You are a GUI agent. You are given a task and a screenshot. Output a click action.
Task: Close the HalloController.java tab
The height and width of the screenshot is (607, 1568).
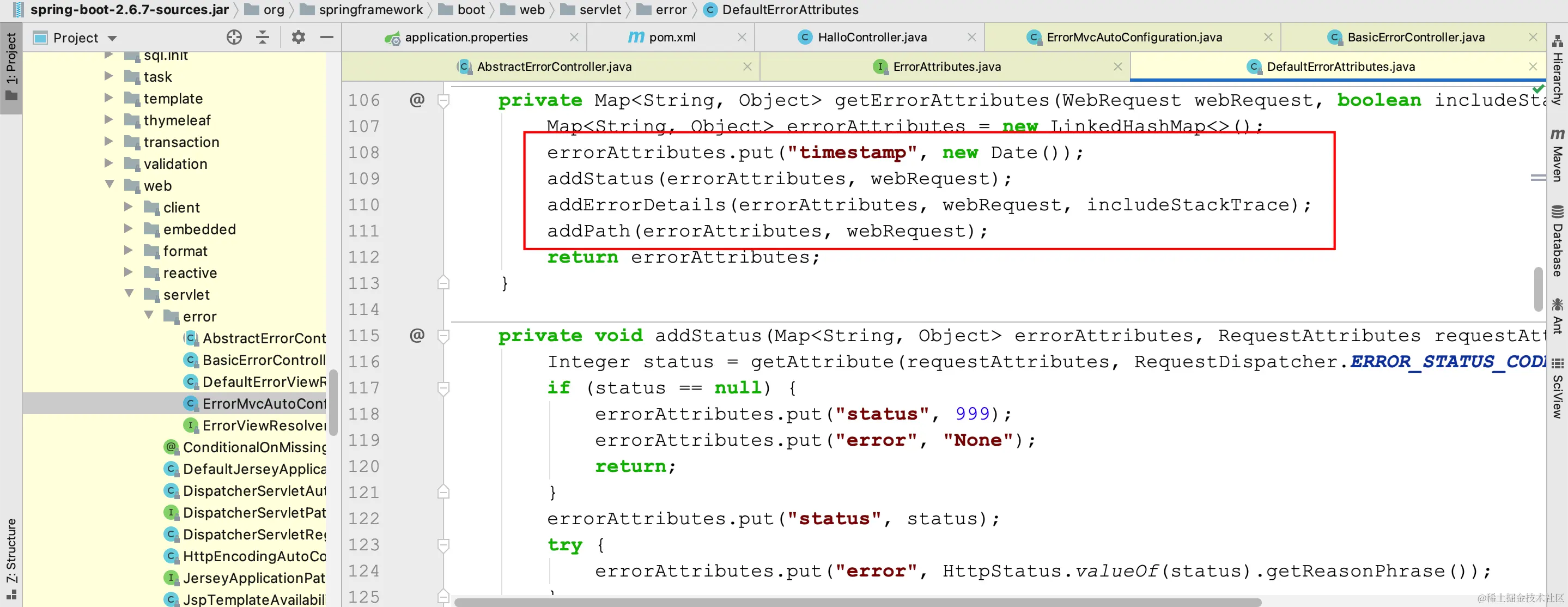[x=971, y=37]
